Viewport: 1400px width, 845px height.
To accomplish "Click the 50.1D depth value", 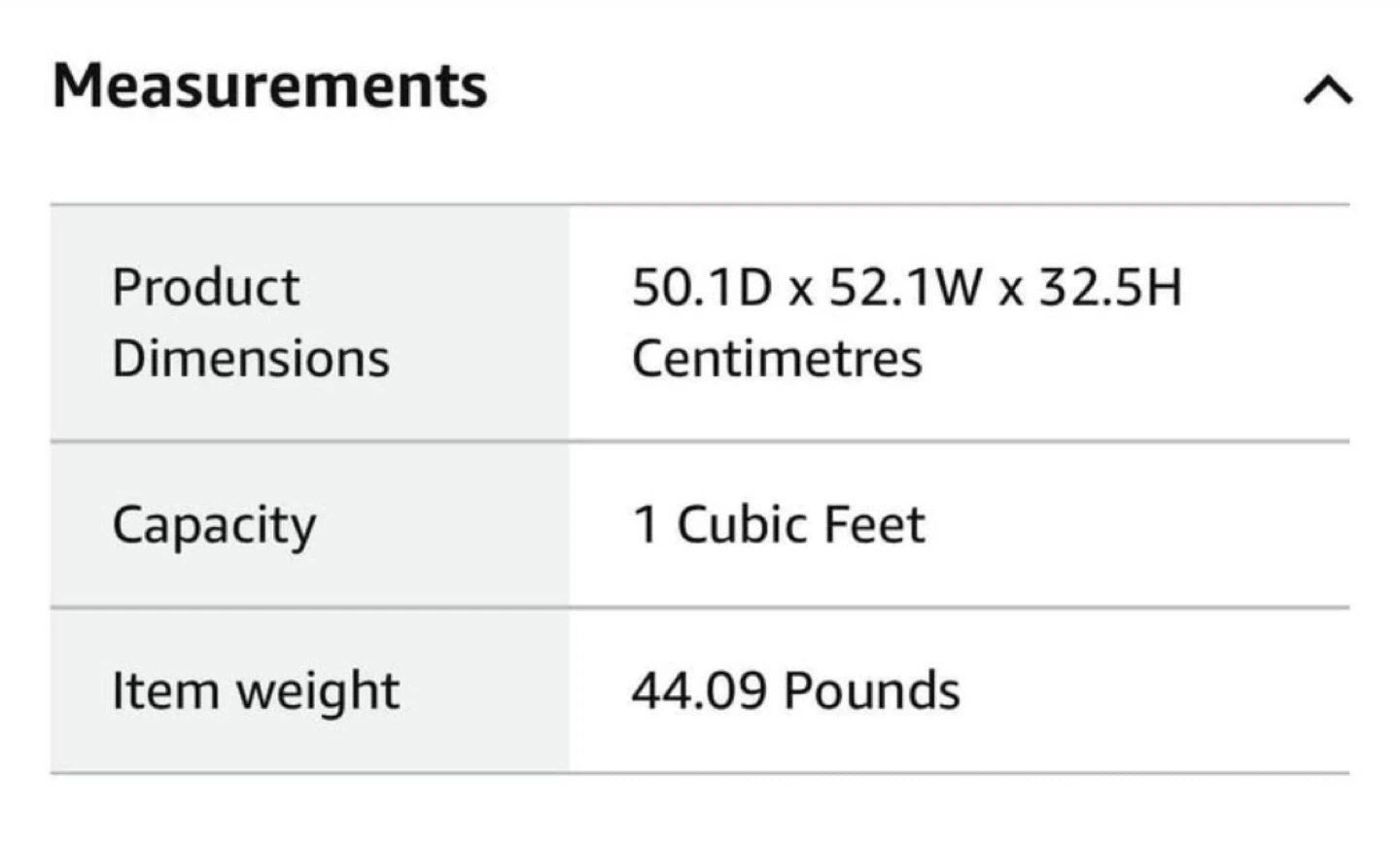I will [702, 288].
